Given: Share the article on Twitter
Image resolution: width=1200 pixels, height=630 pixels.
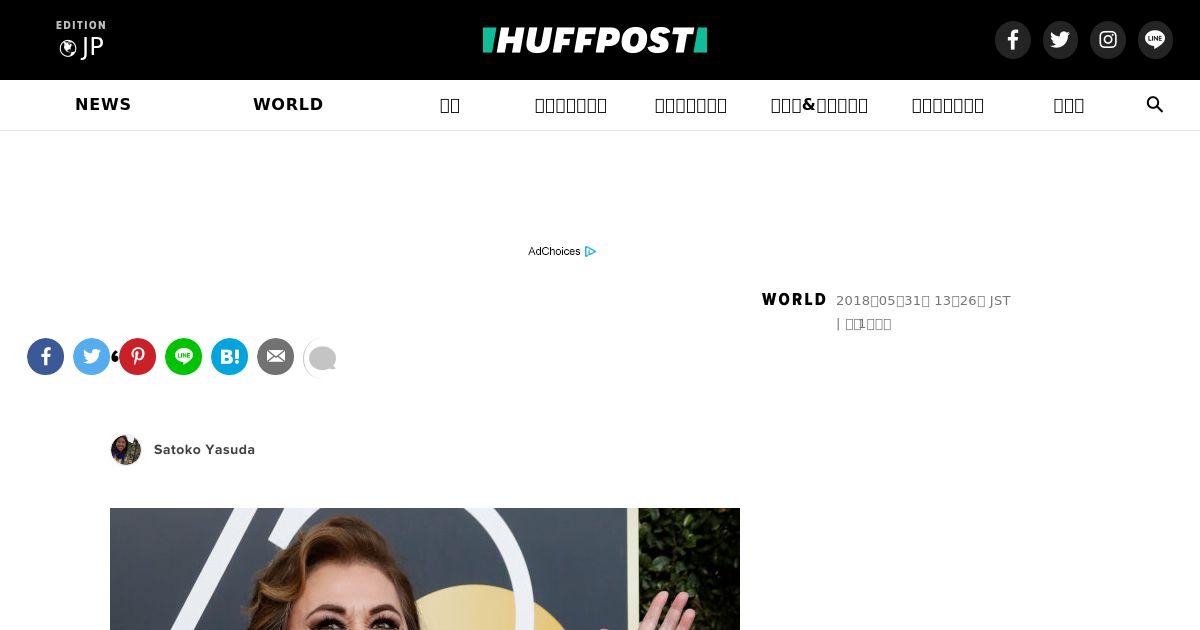Looking at the screenshot, I should coord(91,357).
